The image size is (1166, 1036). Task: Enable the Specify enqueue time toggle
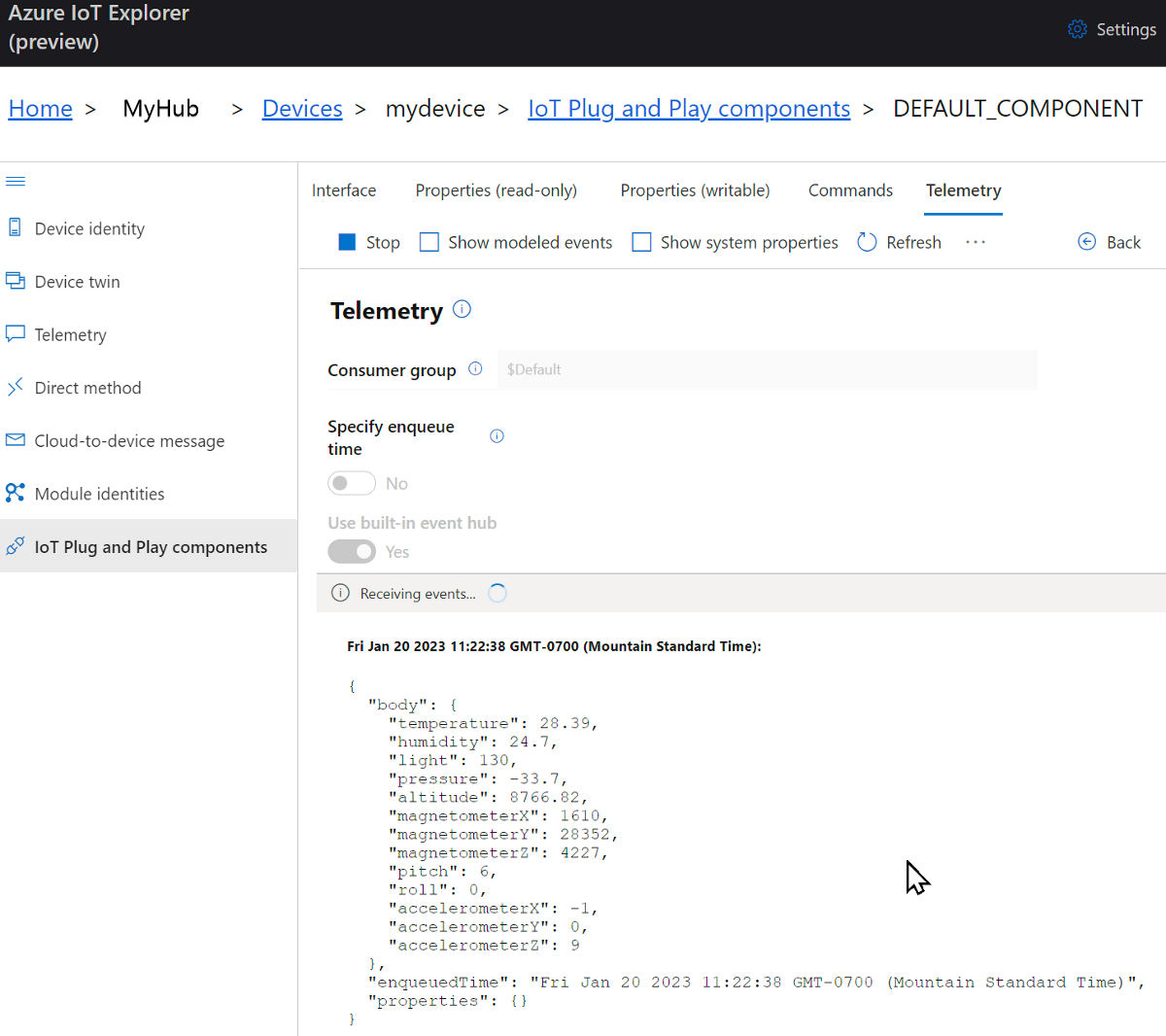point(352,483)
